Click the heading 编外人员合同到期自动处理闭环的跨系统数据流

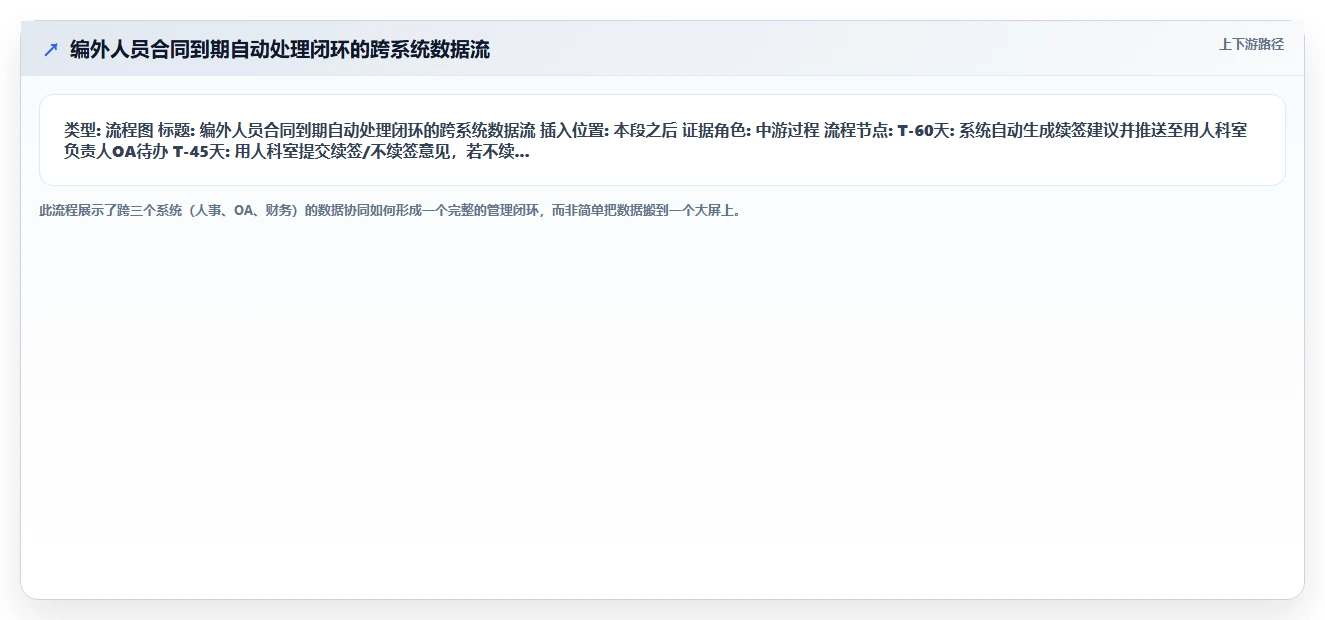pos(280,50)
